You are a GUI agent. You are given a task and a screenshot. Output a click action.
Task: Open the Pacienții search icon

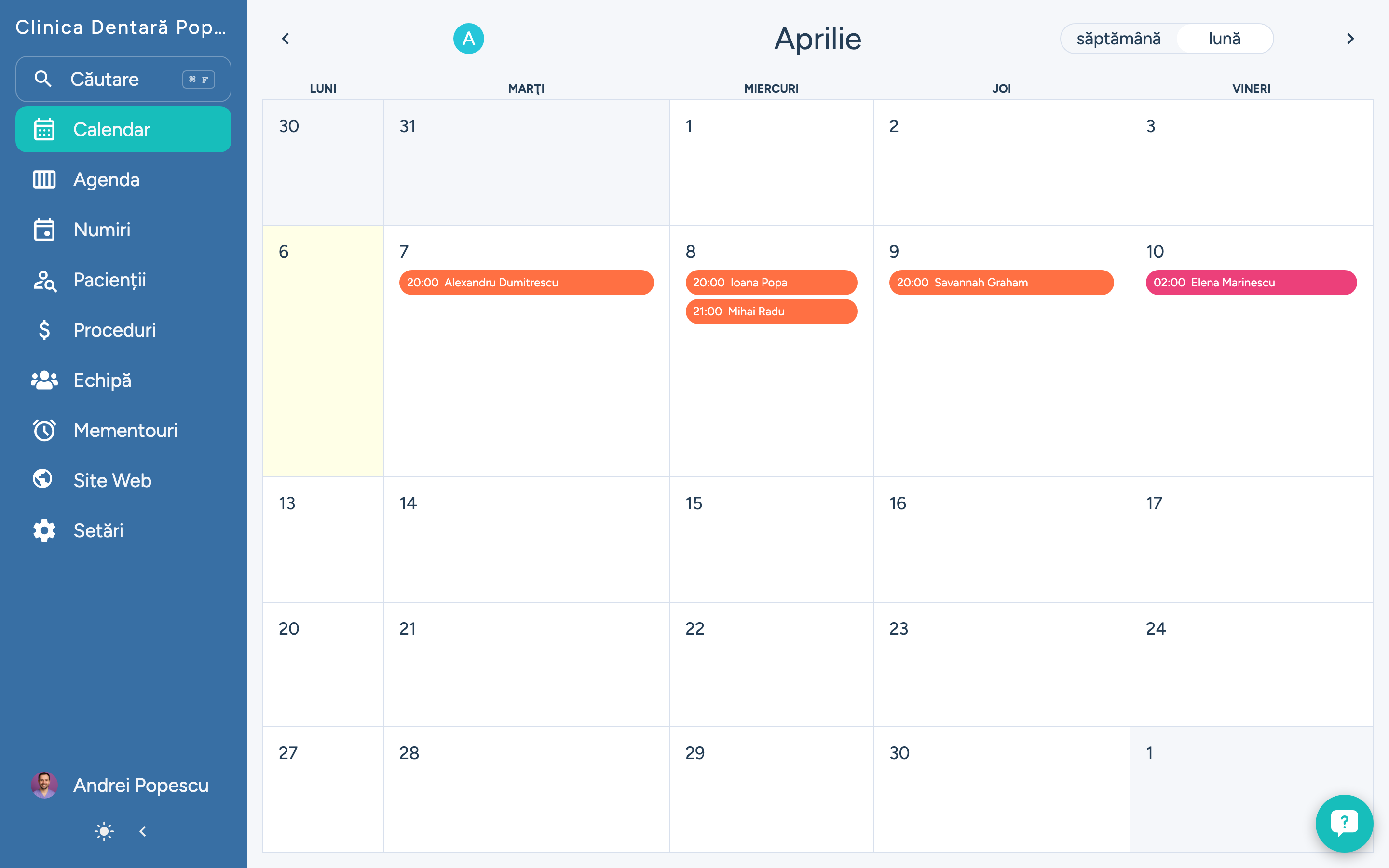click(x=44, y=280)
